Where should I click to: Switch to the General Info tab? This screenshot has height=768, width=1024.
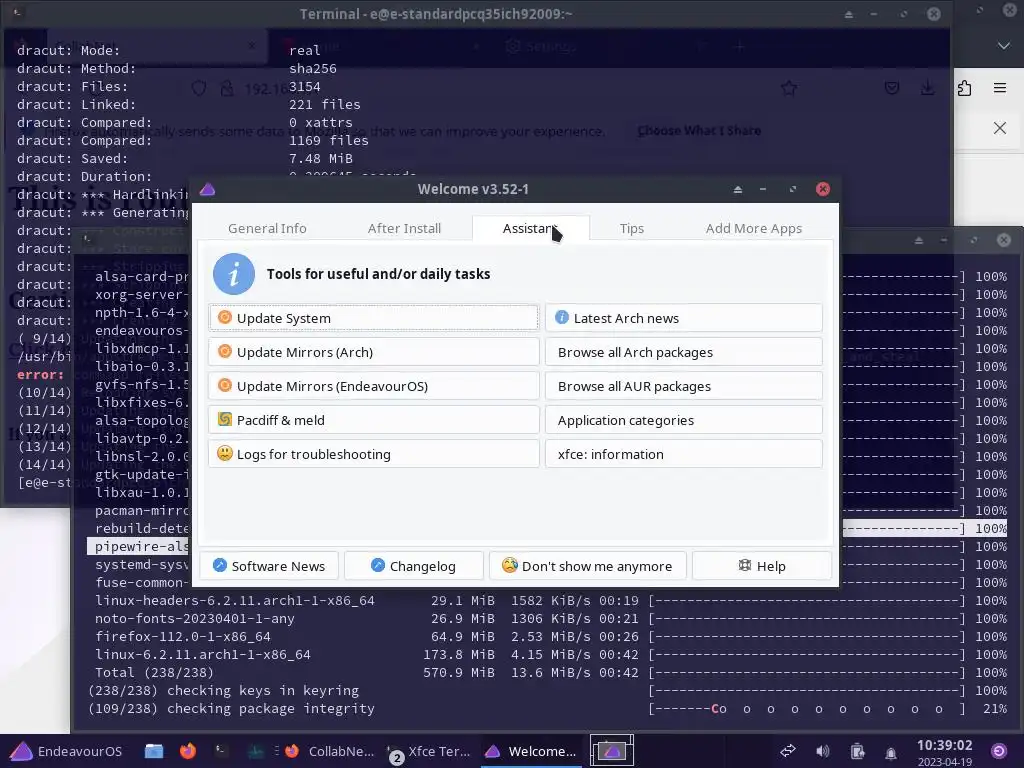[x=267, y=229]
